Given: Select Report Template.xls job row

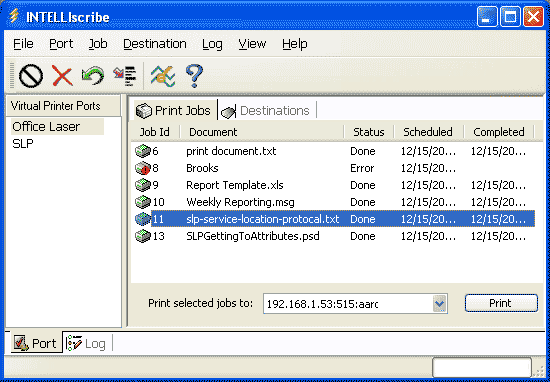Looking at the screenshot, I should click(335, 185).
